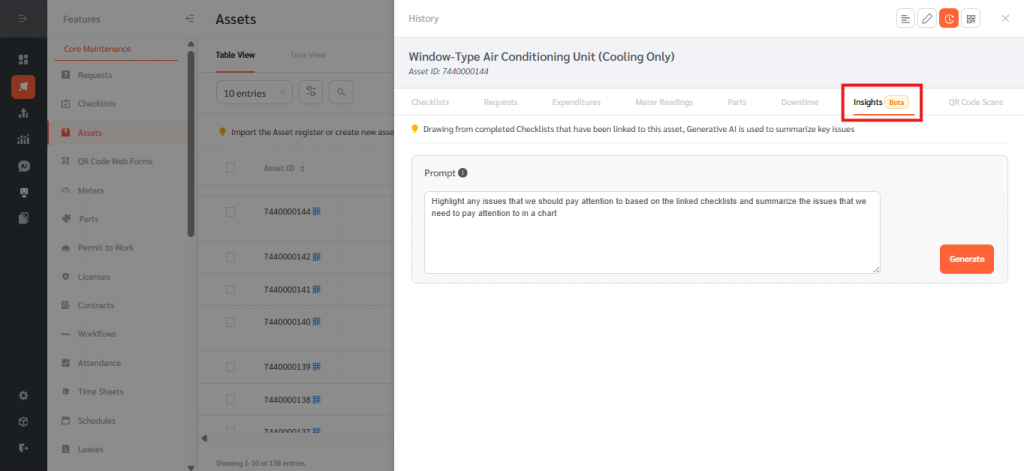Expand the main navigation rail
Screen dimensions: 1024x471
(x=23, y=19)
